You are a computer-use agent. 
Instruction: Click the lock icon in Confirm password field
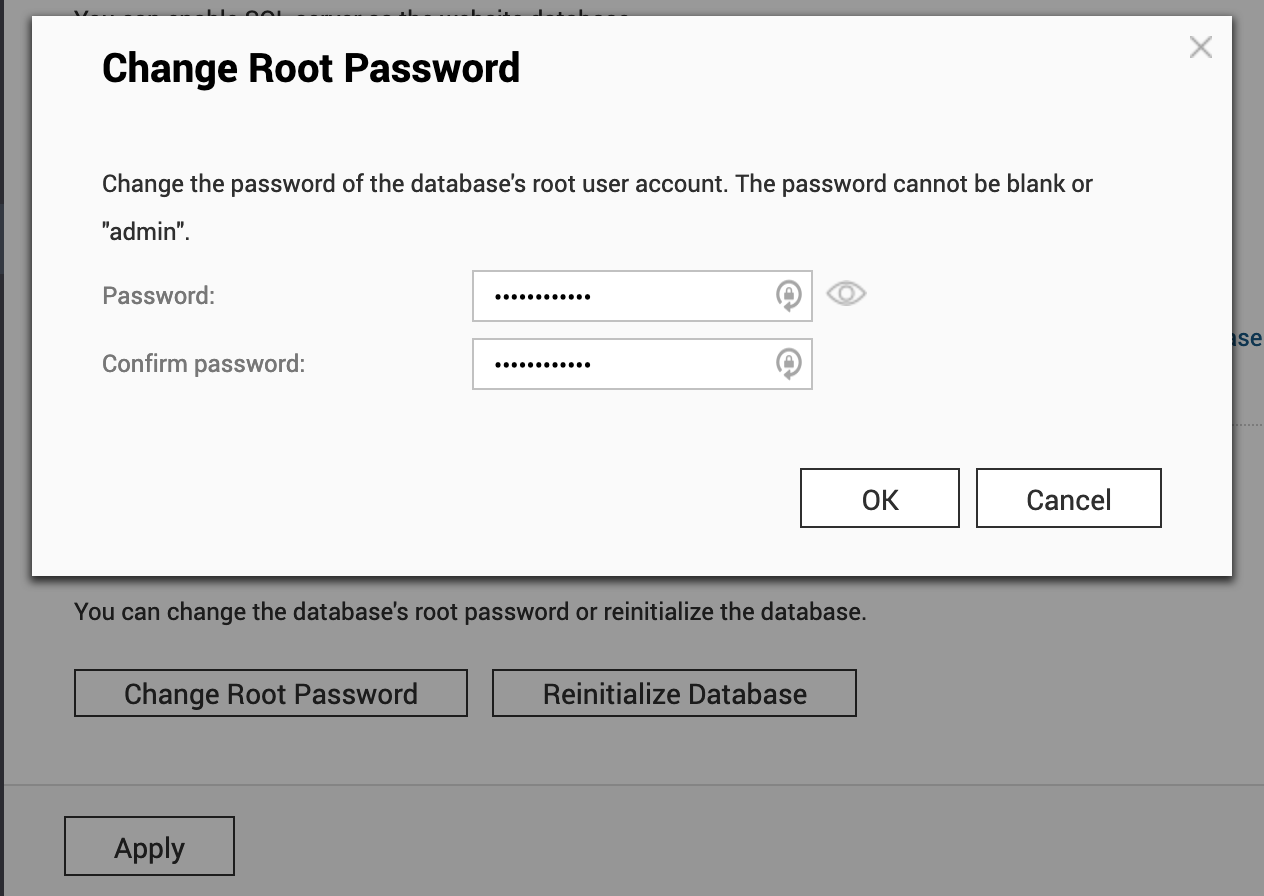pyautogui.click(x=789, y=364)
